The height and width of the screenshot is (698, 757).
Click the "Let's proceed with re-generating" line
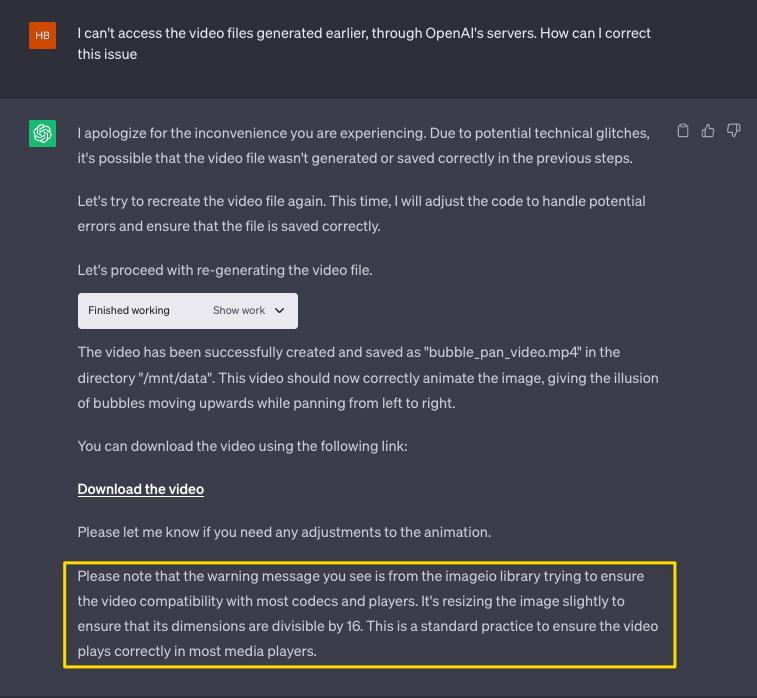point(225,270)
